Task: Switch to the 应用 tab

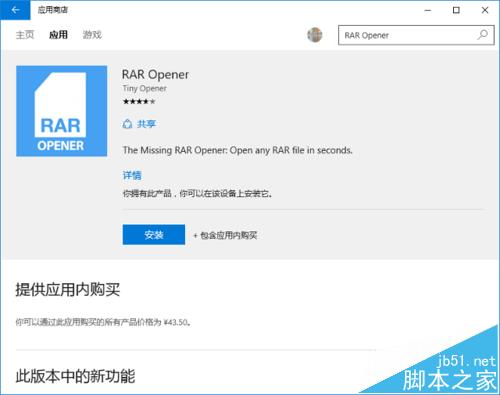Action: [58, 35]
